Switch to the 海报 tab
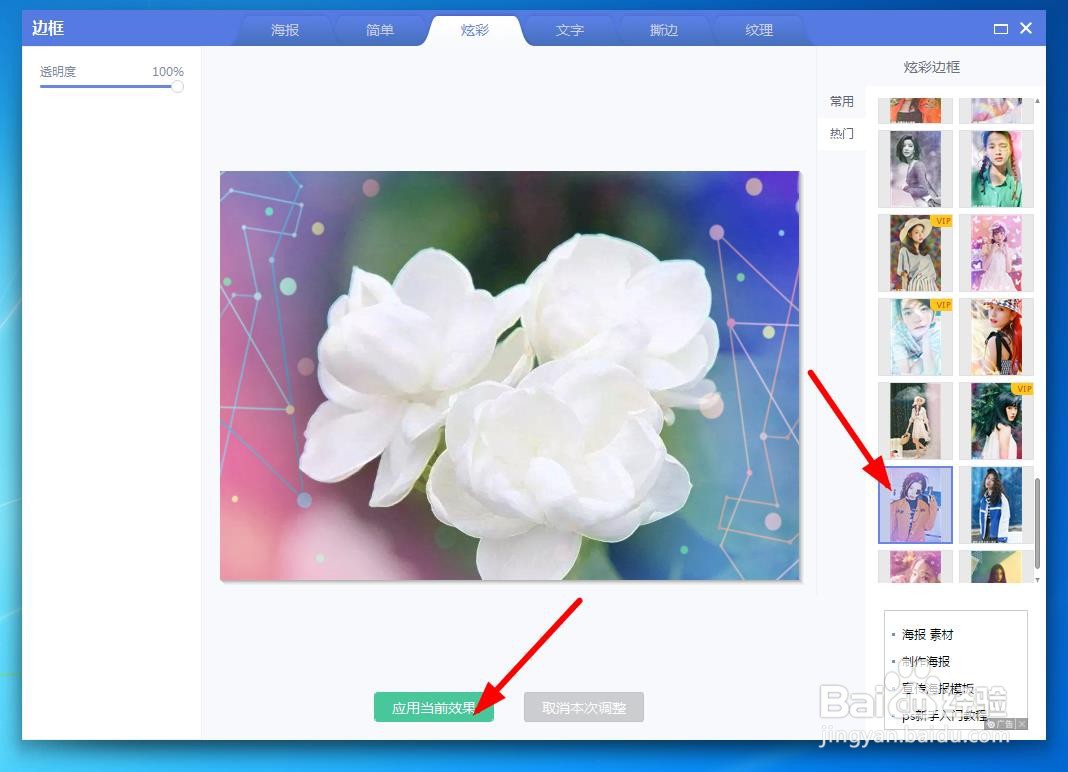 [285, 30]
